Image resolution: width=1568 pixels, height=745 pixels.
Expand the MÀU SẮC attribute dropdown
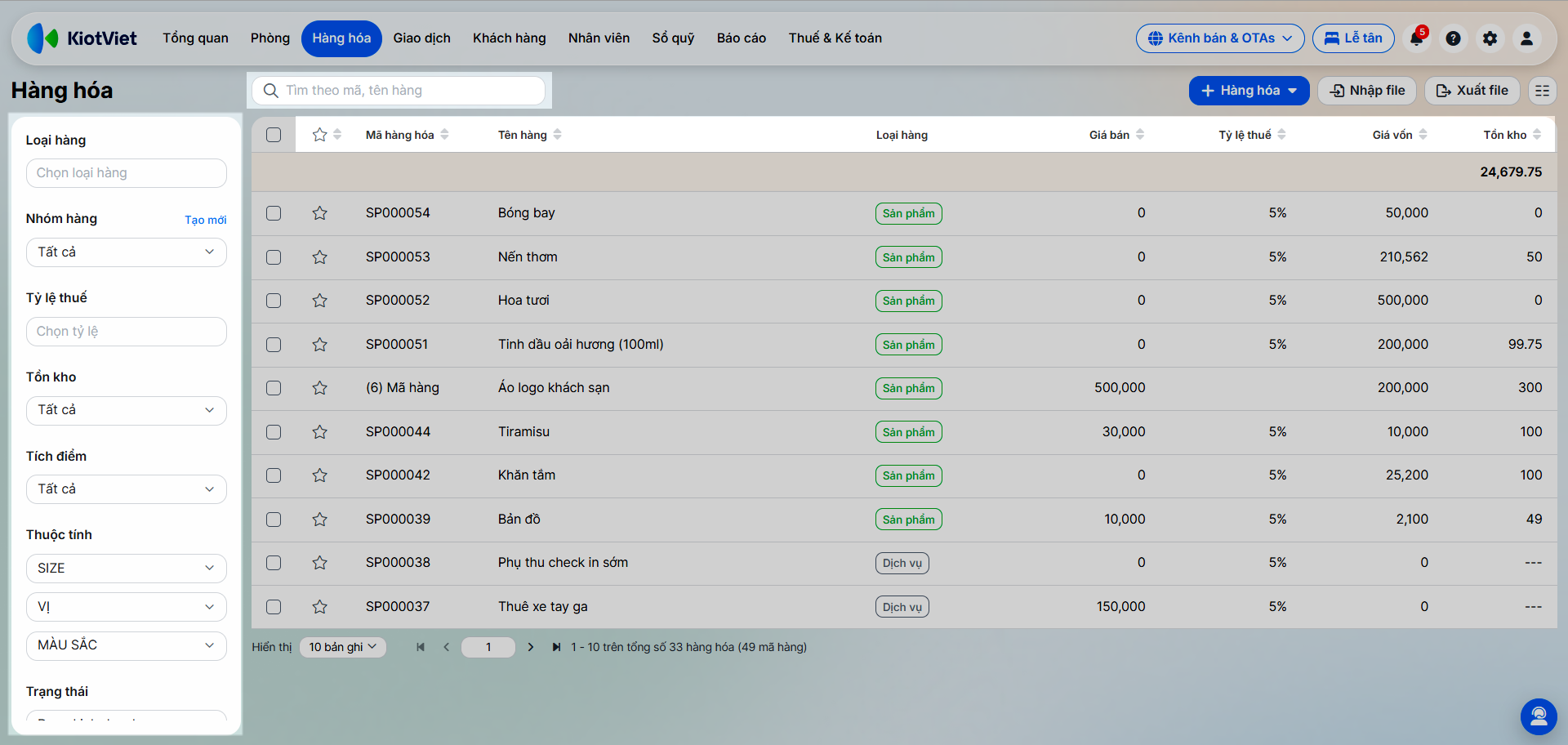[127, 645]
